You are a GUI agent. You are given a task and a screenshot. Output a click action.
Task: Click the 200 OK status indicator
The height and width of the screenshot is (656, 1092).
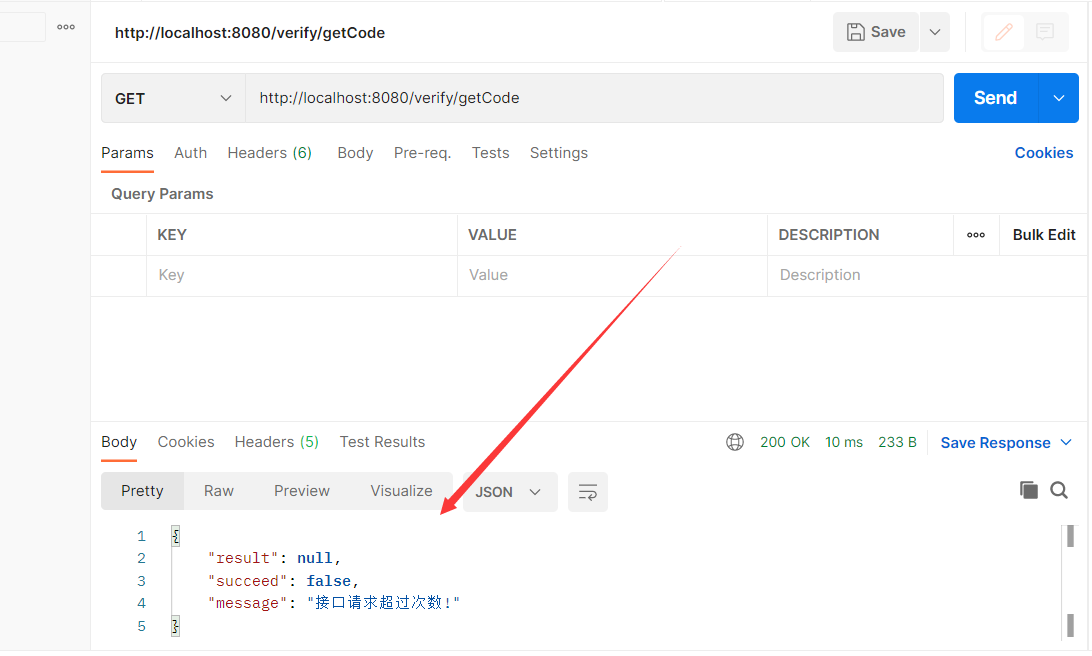click(785, 441)
